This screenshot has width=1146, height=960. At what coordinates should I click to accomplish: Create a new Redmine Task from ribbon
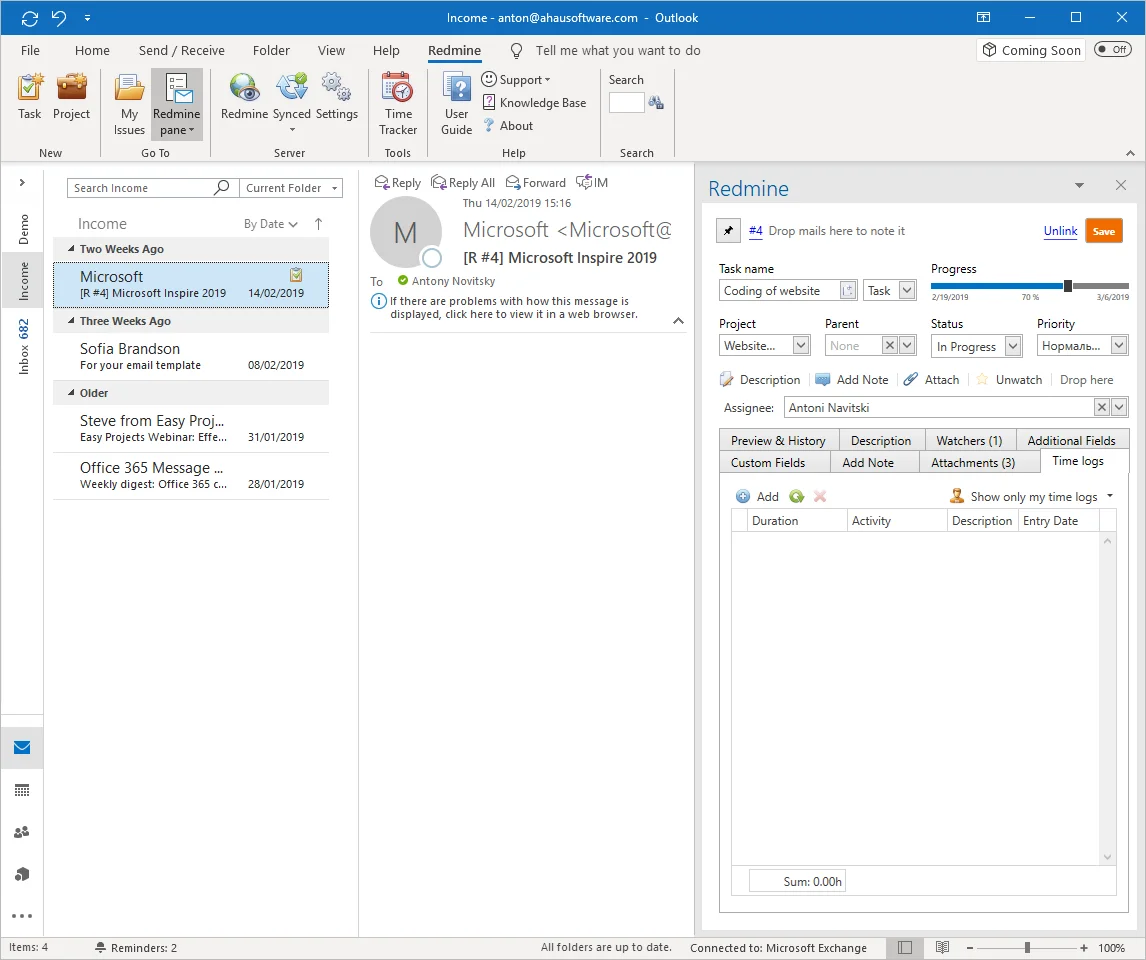(x=29, y=96)
